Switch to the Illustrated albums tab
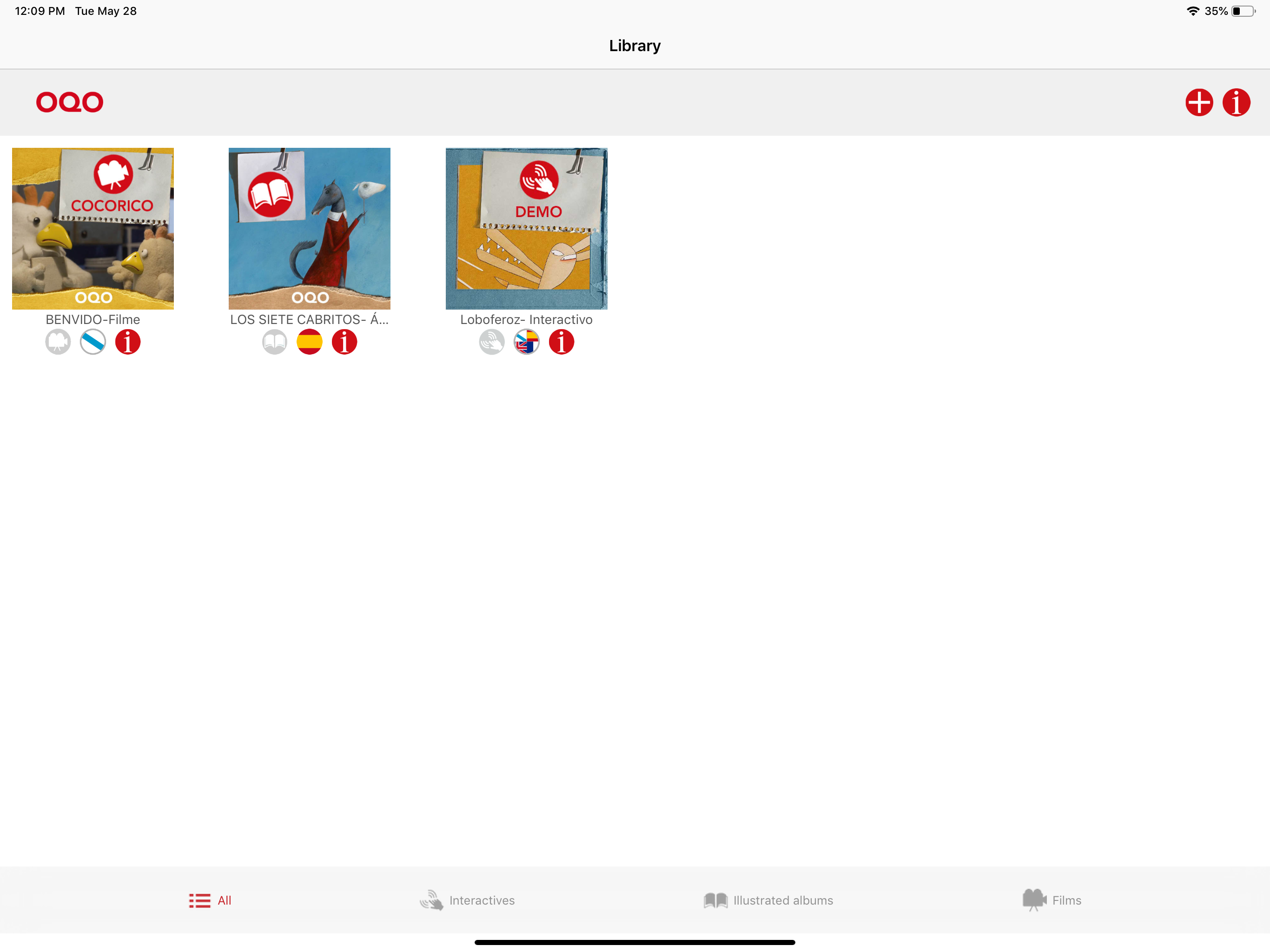 pyautogui.click(x=768, y=900)
